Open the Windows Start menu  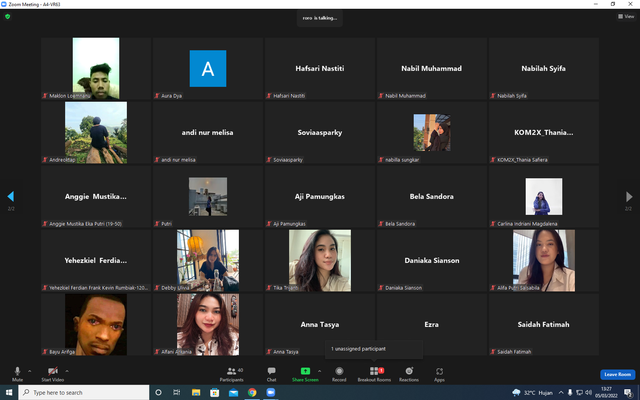pos(9,392)
